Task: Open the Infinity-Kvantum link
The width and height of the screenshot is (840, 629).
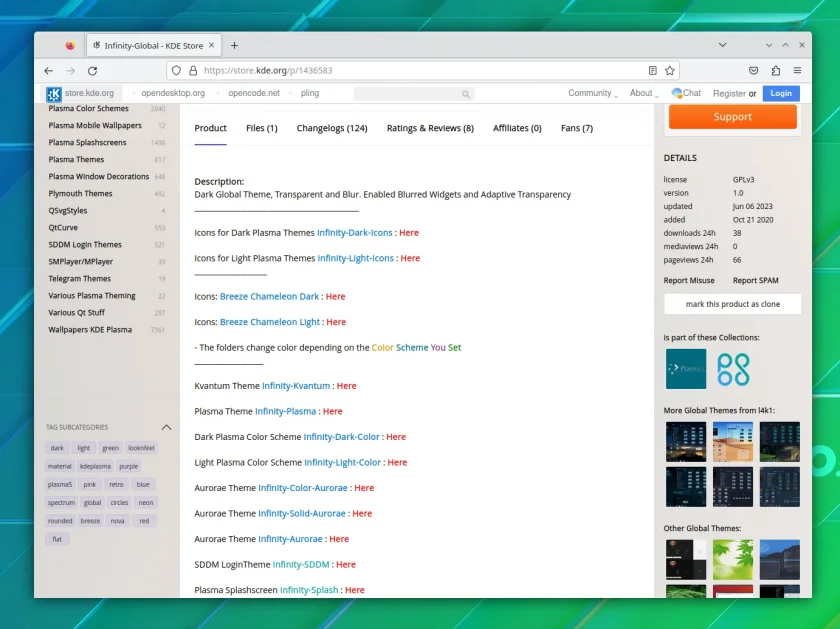Action: point(296,386)
